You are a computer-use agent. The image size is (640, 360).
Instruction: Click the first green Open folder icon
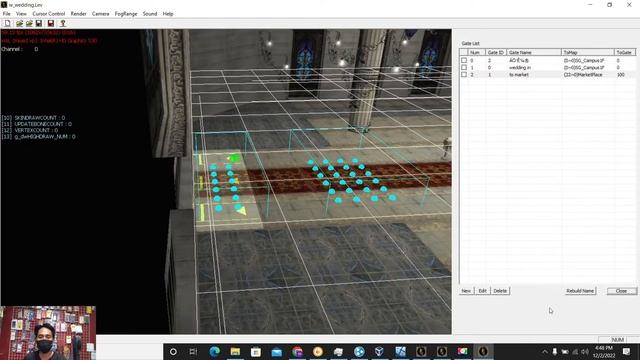[19, 24]
